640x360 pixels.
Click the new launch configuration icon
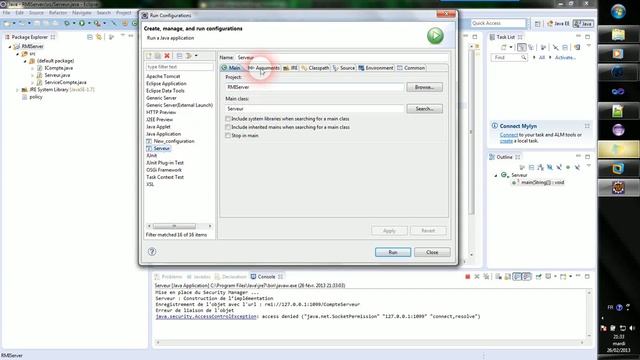[x=149, y=56]
